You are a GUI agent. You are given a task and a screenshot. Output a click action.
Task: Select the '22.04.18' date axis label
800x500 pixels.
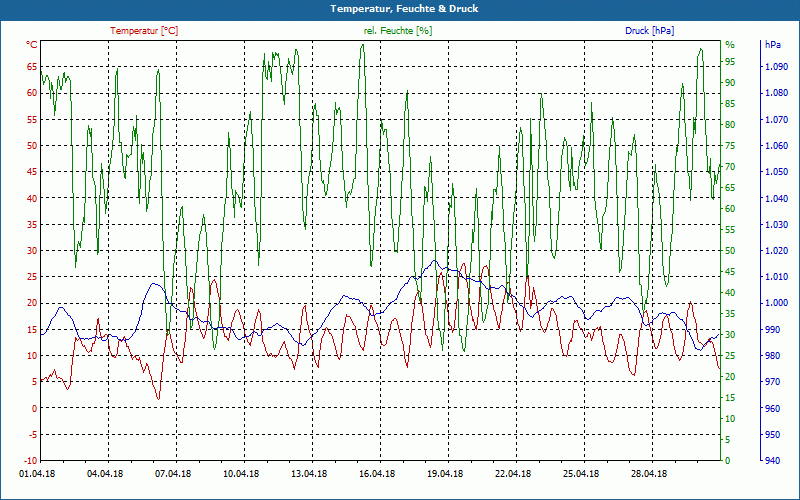(513, 473)
